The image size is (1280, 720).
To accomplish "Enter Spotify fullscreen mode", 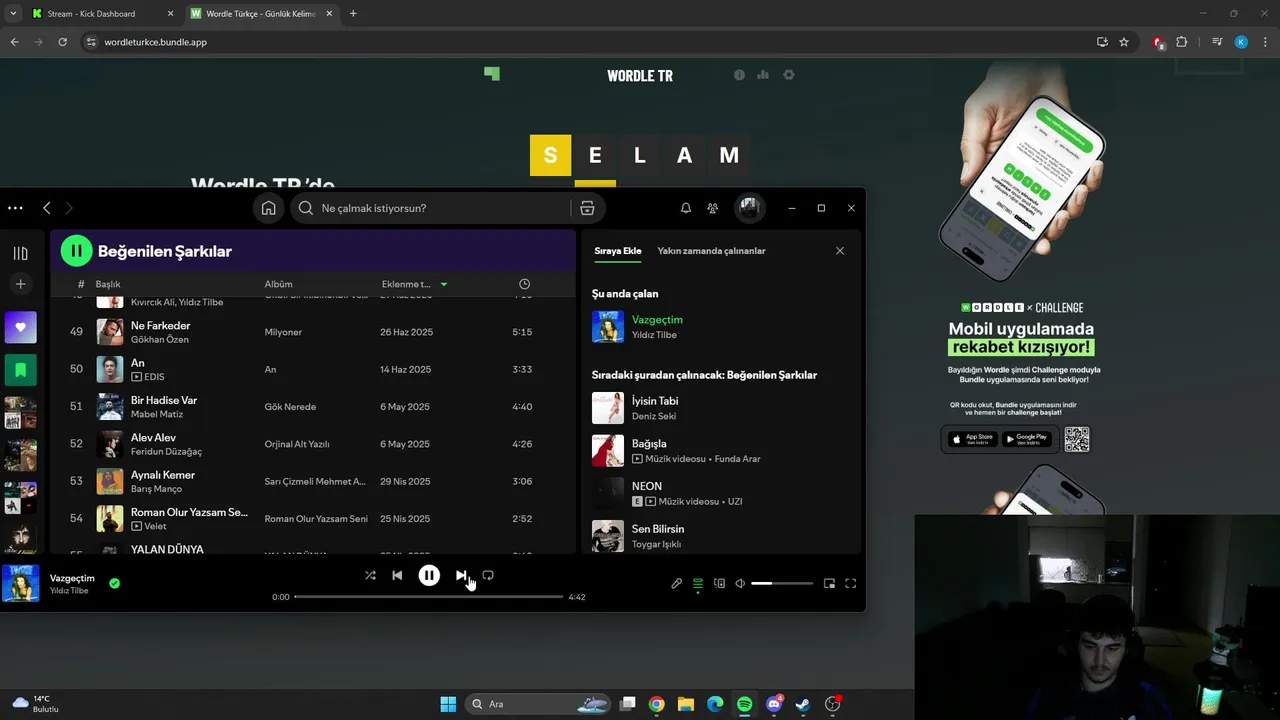I will click(851, 583).
